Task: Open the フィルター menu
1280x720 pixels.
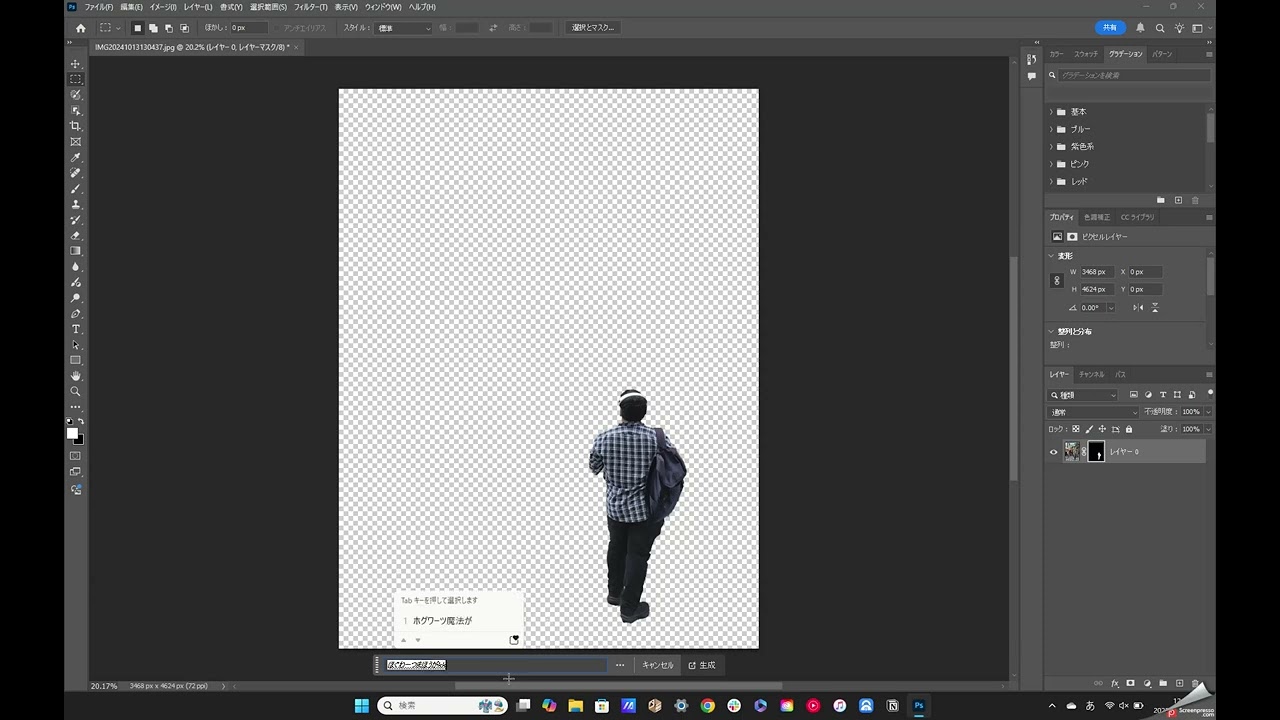Action: [310, 7]
